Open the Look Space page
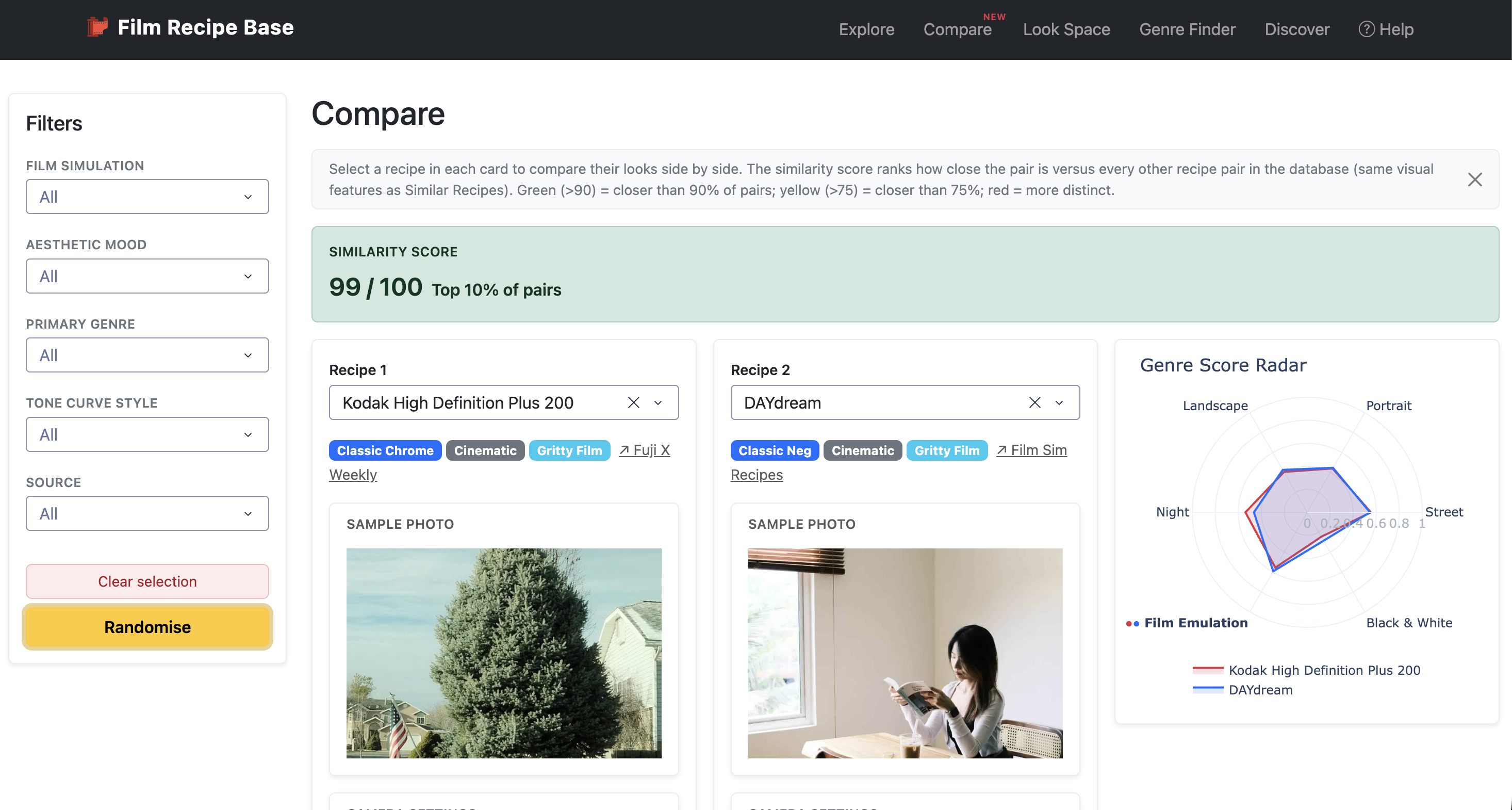Screen dimensions: 1512x810 click(x=1066, y=29)
